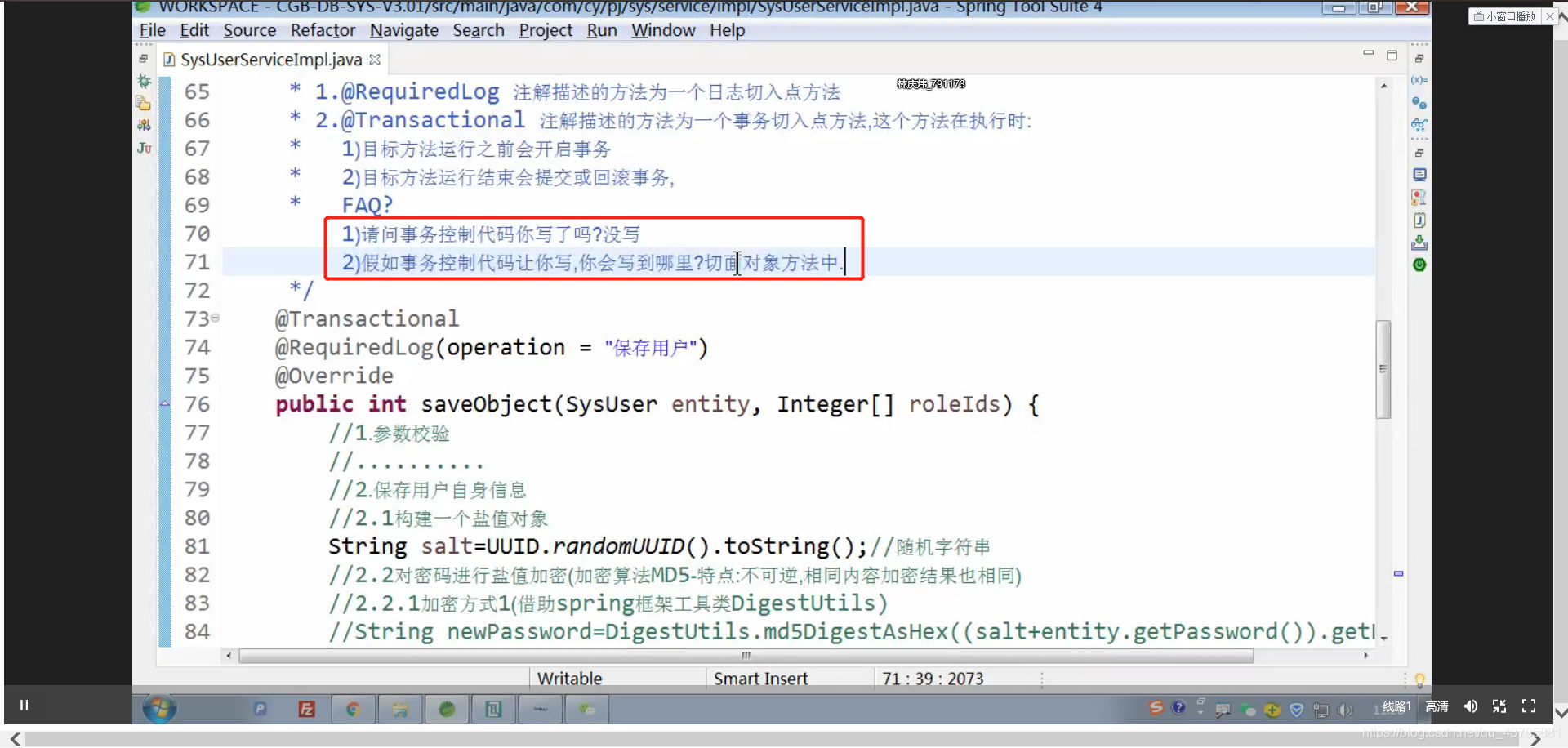Click the Sogou input tray icon
The width and height of the screenshot is (1568, 748).
pyautogui.click(x=1156, y=708)
